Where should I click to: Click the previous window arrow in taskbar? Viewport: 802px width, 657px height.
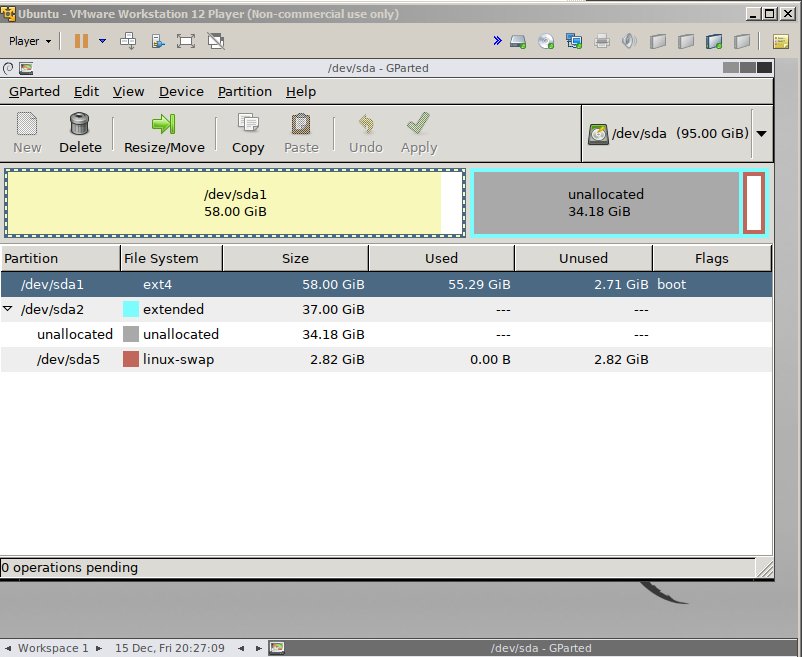click(x=241, y=648)
